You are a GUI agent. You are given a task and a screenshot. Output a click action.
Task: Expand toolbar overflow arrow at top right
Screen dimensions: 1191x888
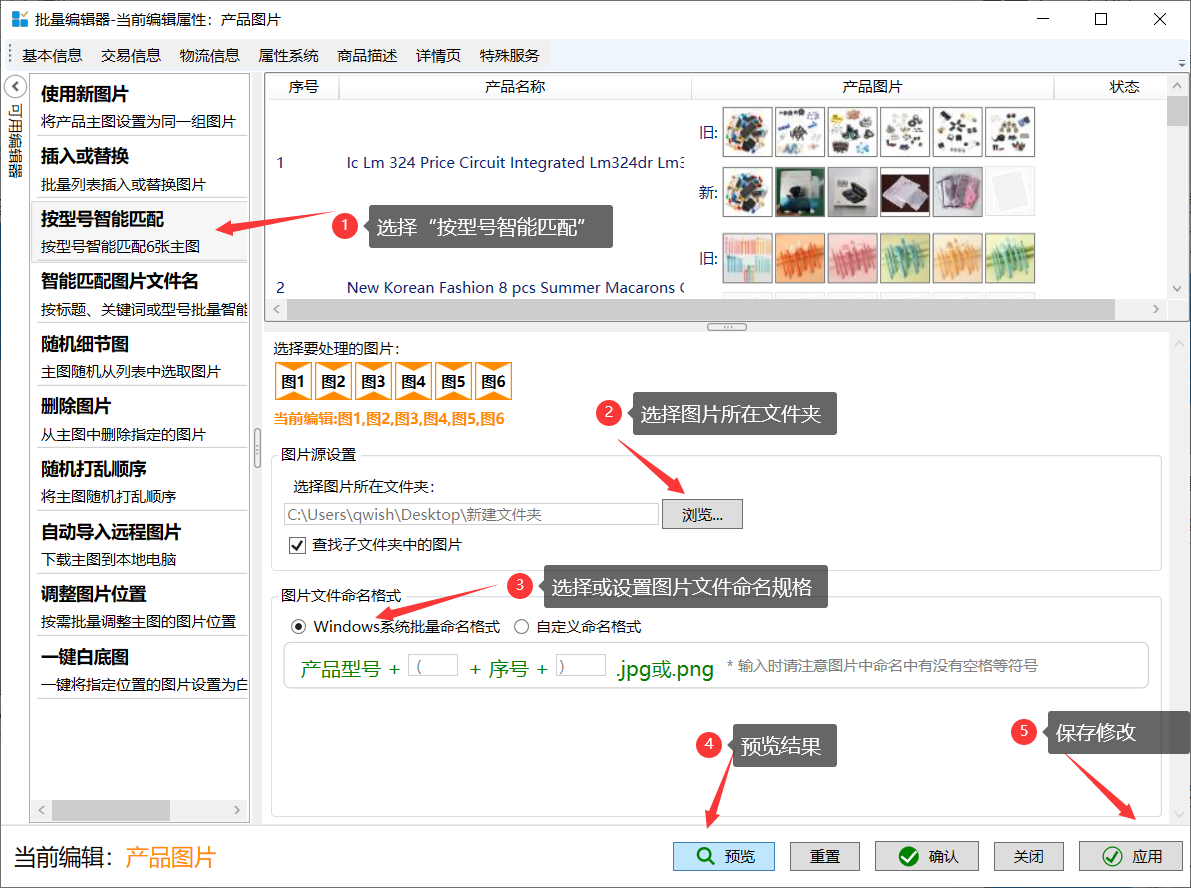(1182, 62)
